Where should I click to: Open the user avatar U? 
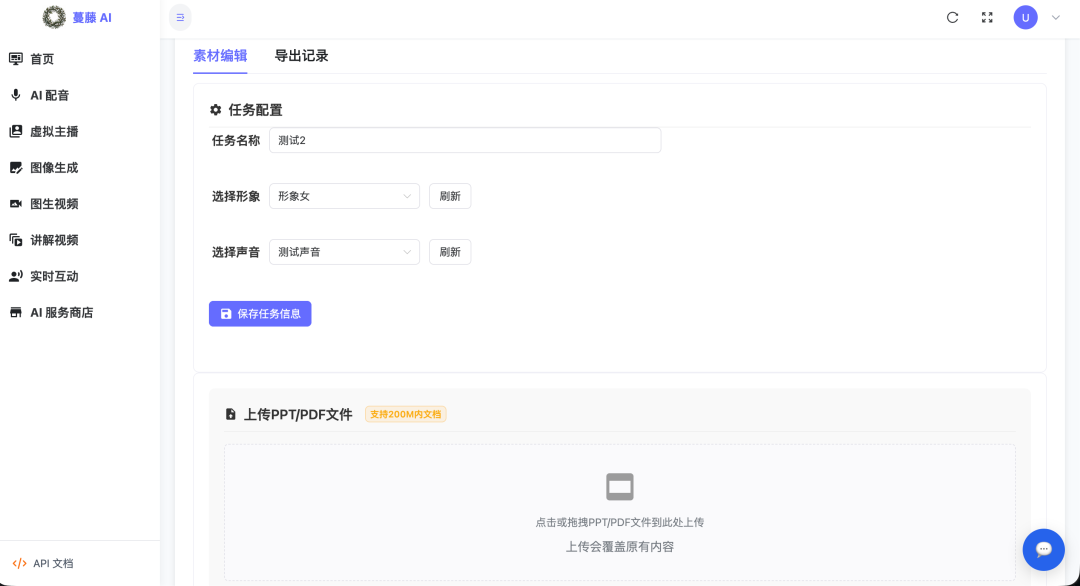tap(1026, 18)
